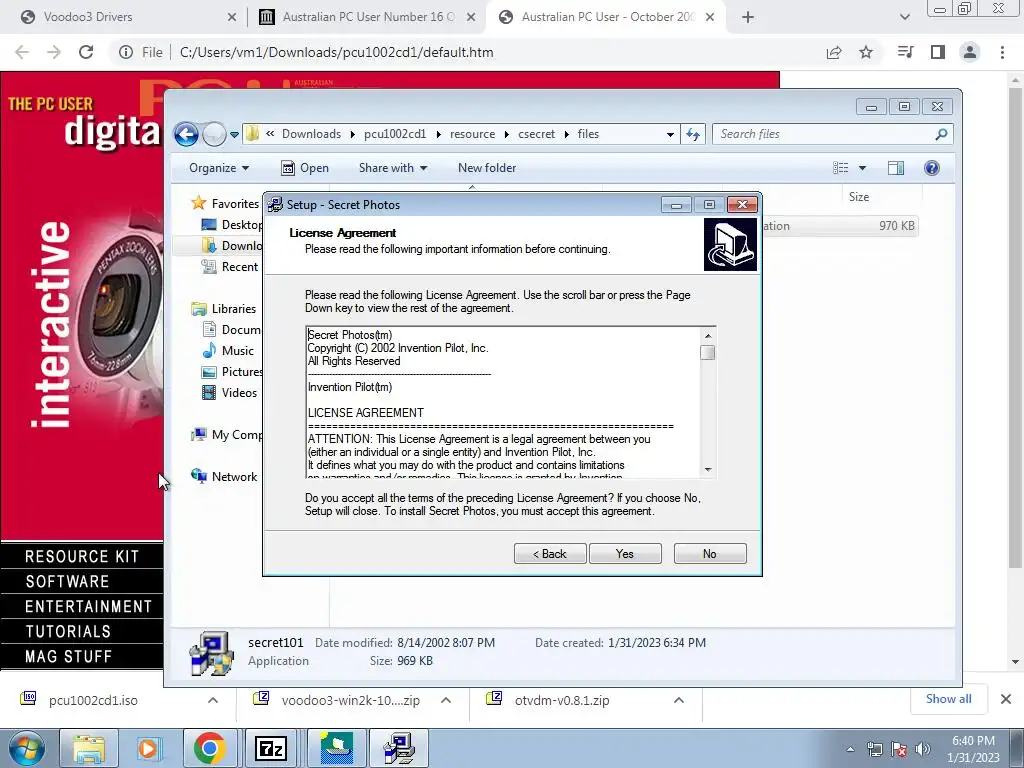Click No to decline the license
Viewport: 1024px width, 768px height.
click(710, 553)
